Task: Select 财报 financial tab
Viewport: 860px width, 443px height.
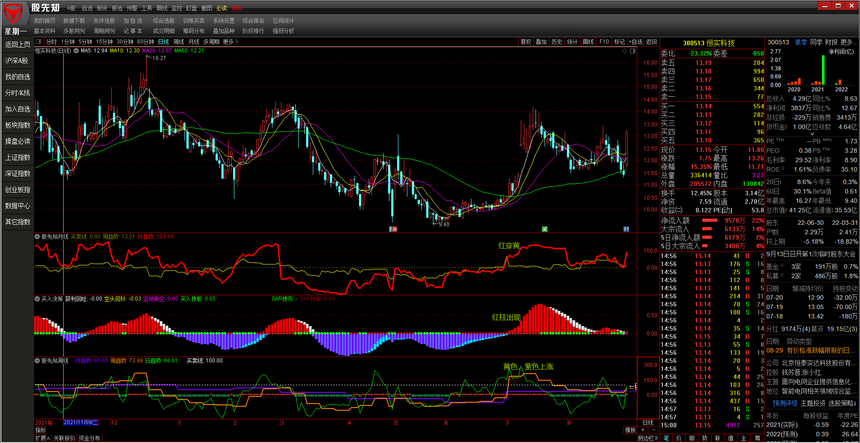Action: click(831, 42)
